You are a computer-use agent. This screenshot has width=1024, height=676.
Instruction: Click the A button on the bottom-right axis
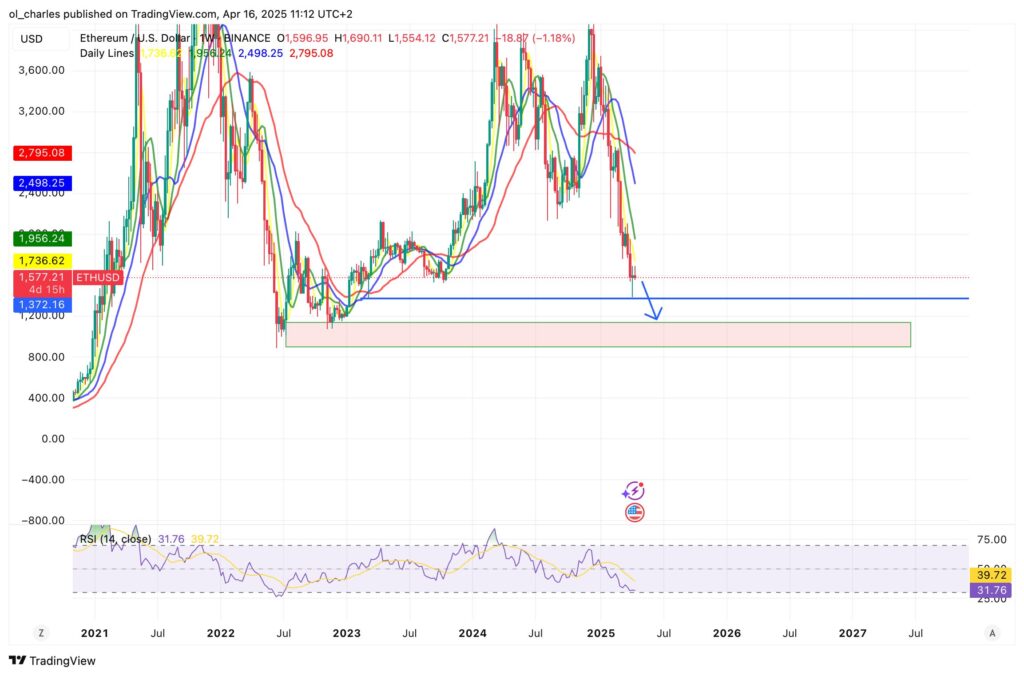(992, 633)
